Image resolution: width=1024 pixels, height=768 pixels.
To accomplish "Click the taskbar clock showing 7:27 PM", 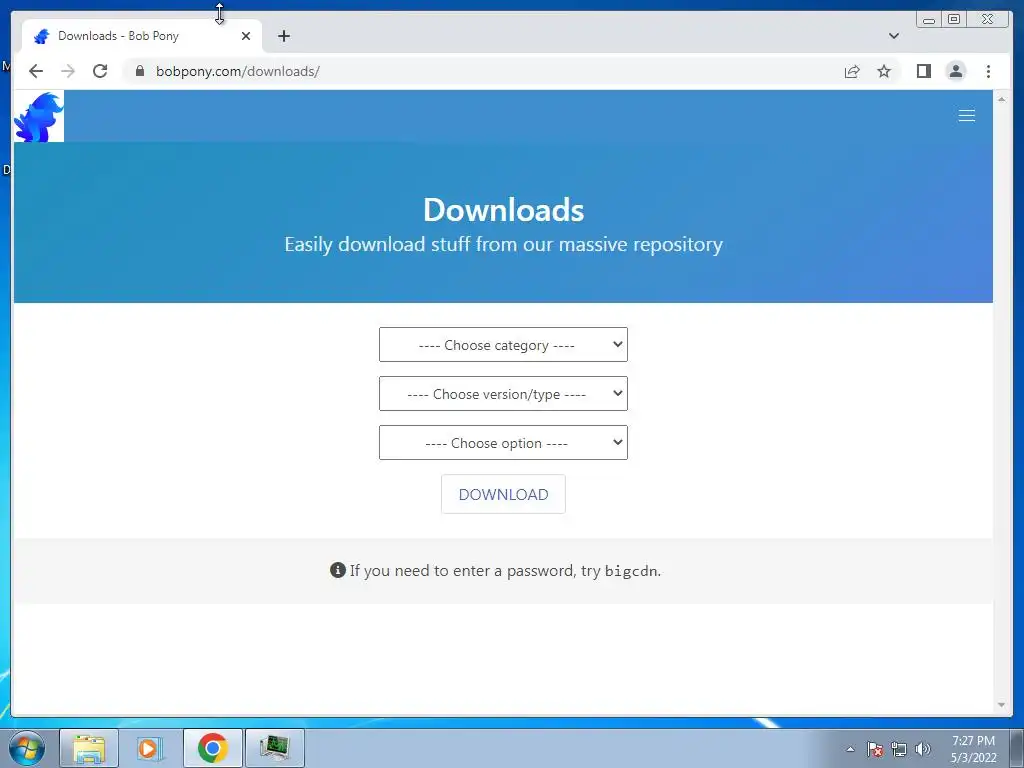I will pos(973,749).
